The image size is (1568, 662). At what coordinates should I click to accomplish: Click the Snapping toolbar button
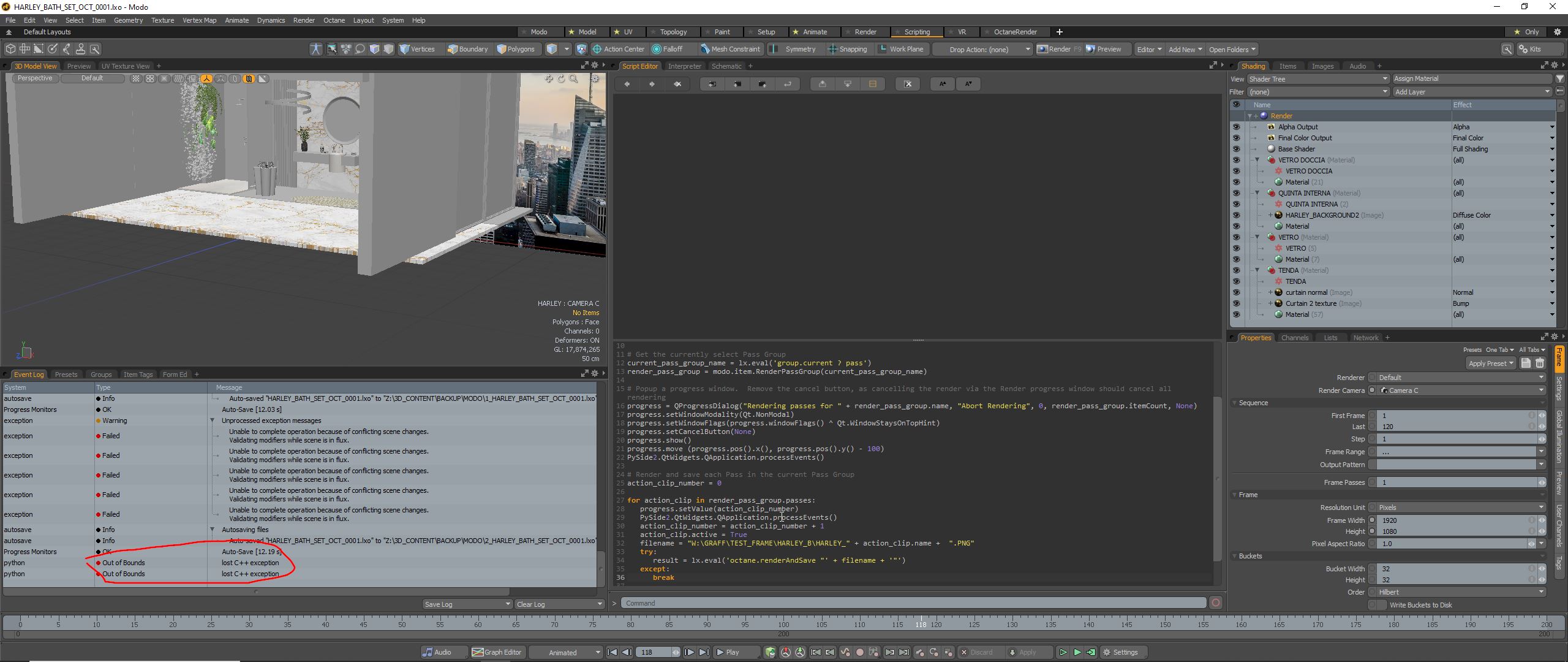click(848, 49)
